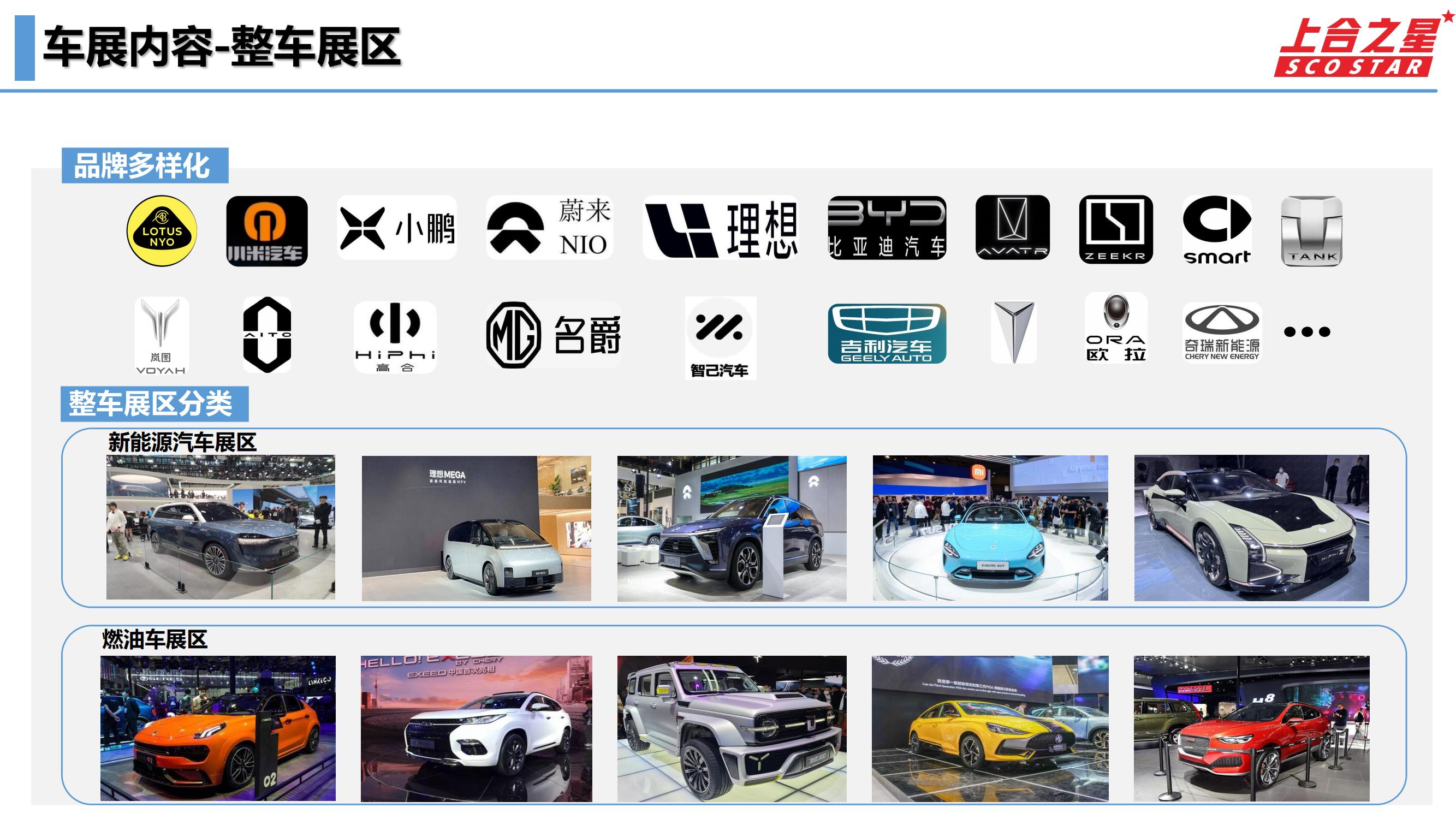The image size is (1456, 819).
Task: Select the 品牌多样化 heading label
Action: 145,165
